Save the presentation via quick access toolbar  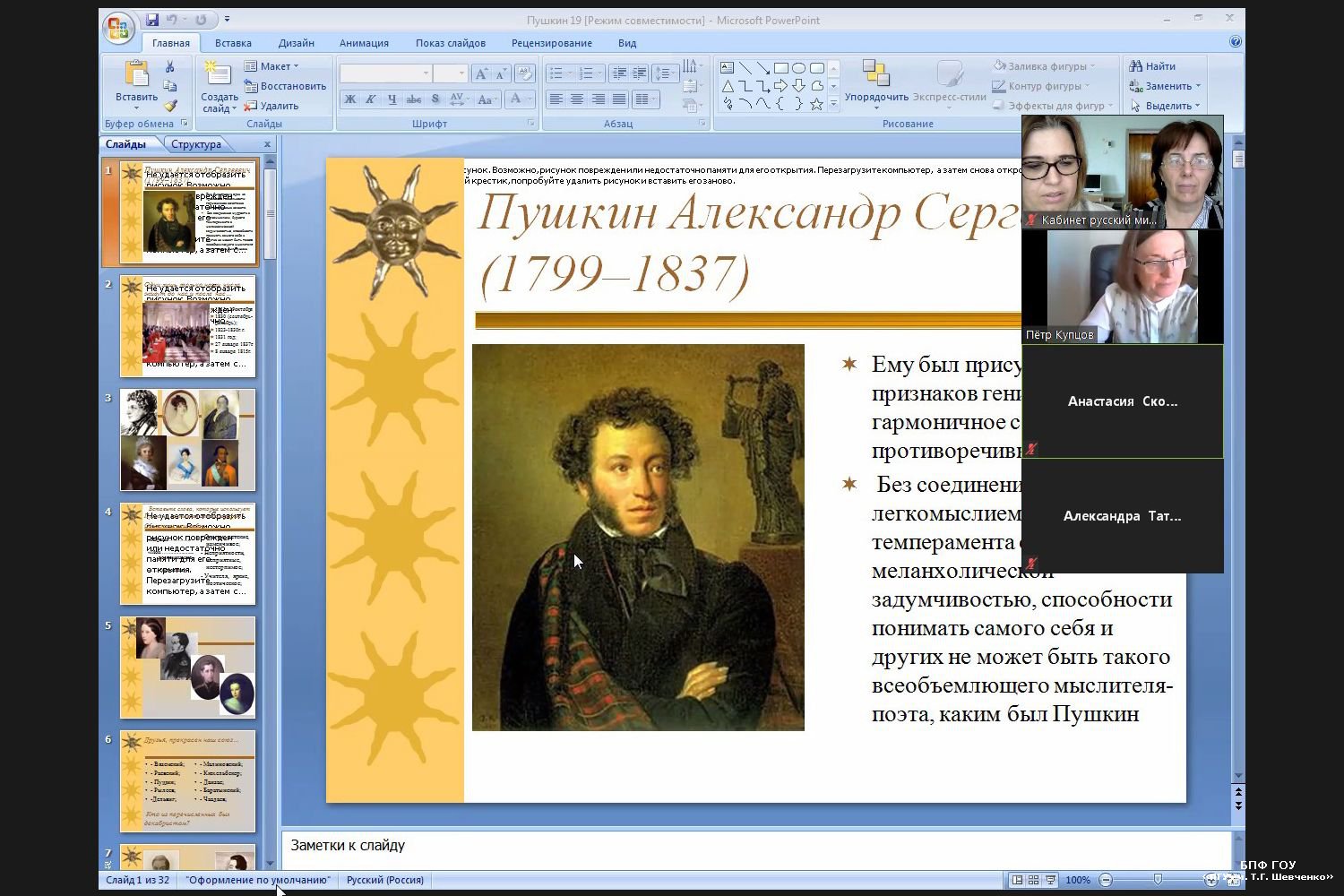point(151,20)
